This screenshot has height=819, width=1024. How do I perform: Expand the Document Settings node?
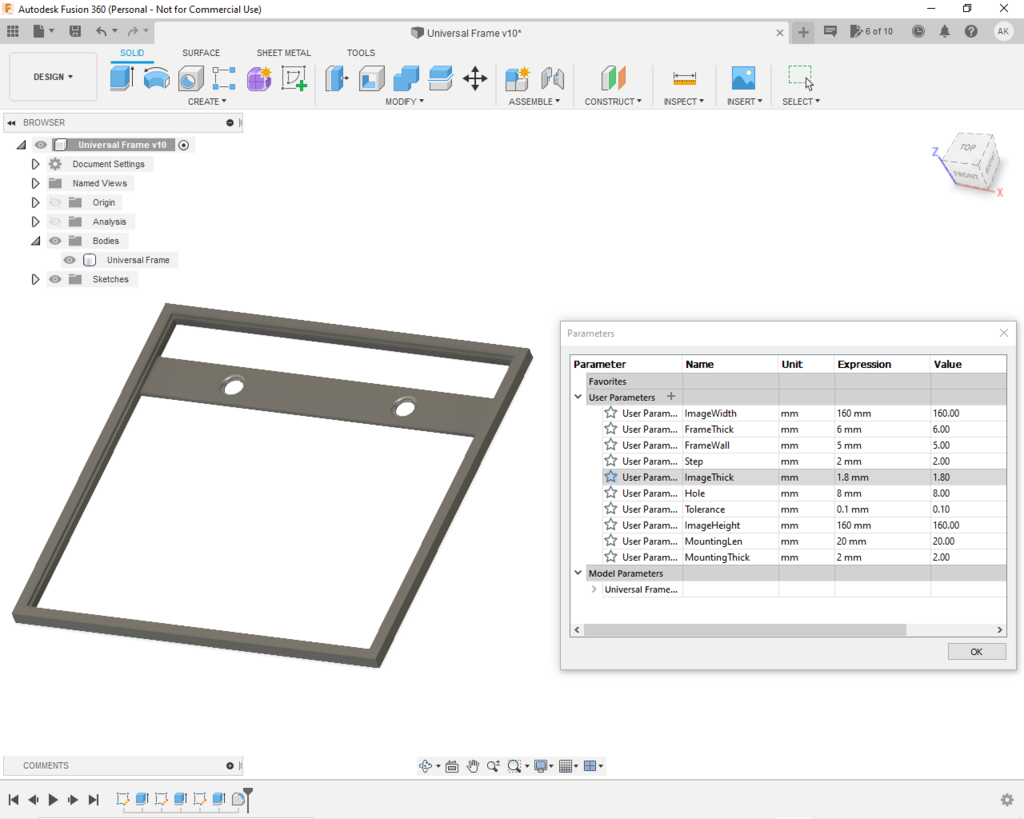35,164
